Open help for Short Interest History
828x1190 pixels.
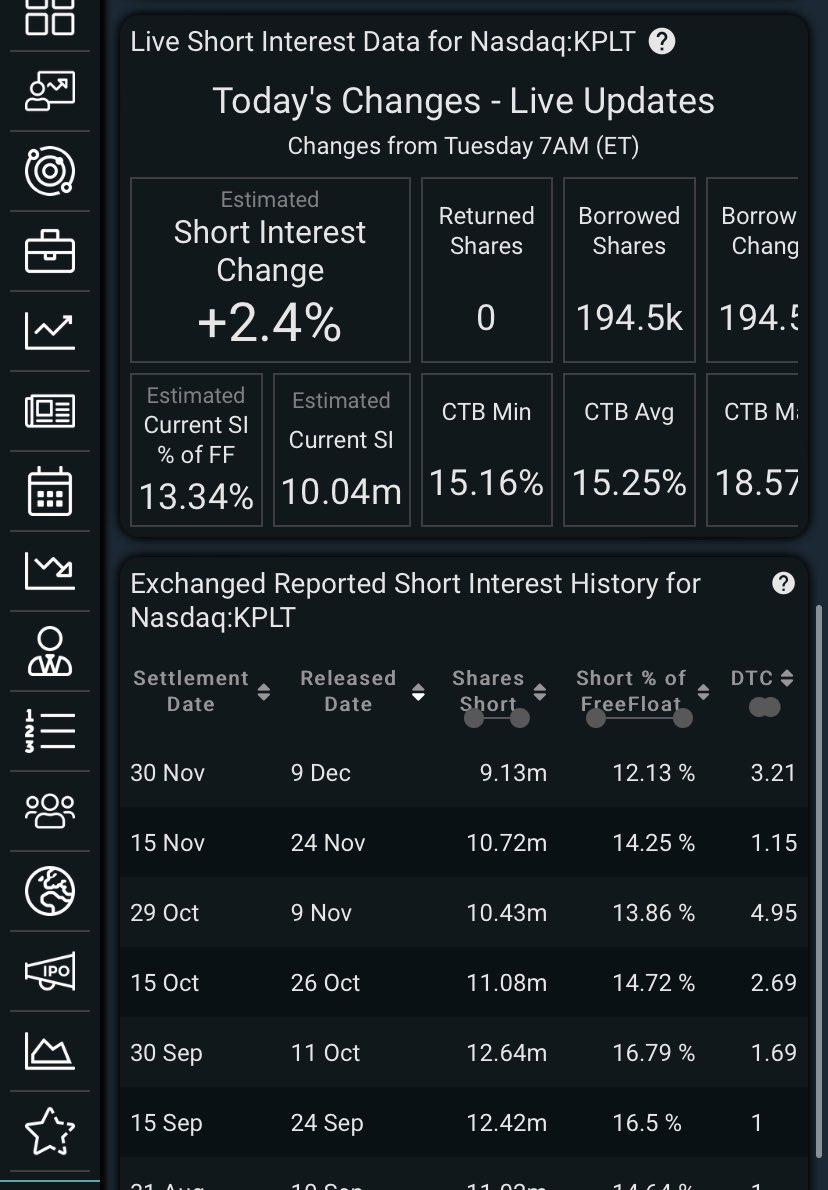tap(783, 583)
